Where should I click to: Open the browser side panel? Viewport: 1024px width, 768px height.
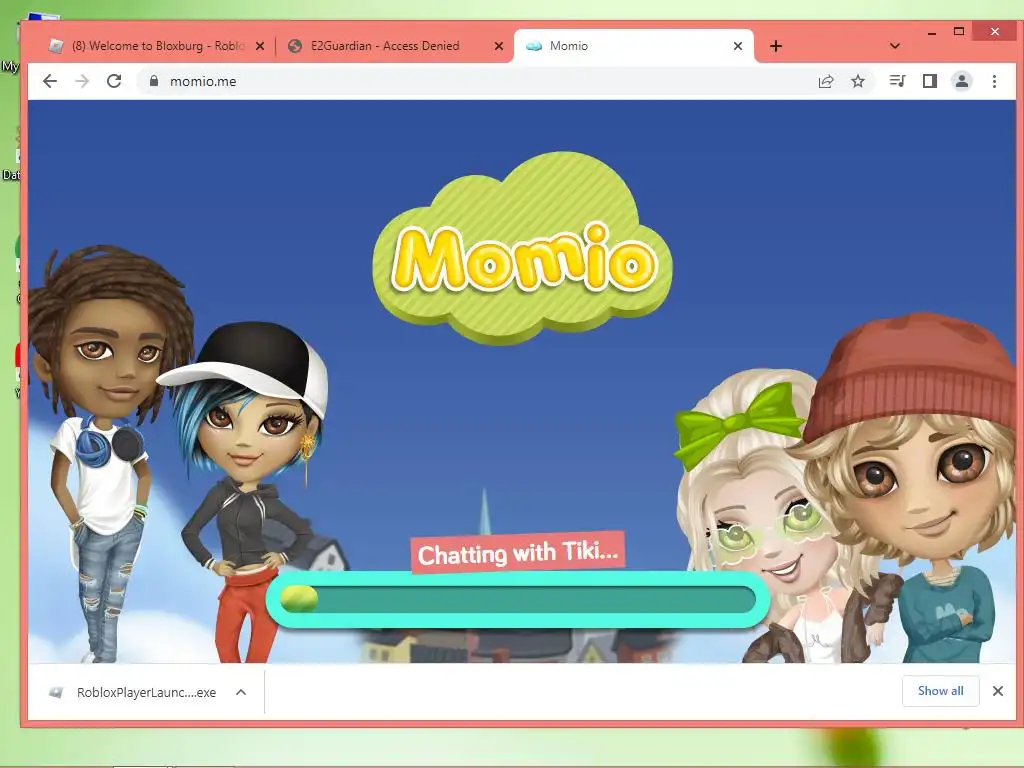click(930, 81)
